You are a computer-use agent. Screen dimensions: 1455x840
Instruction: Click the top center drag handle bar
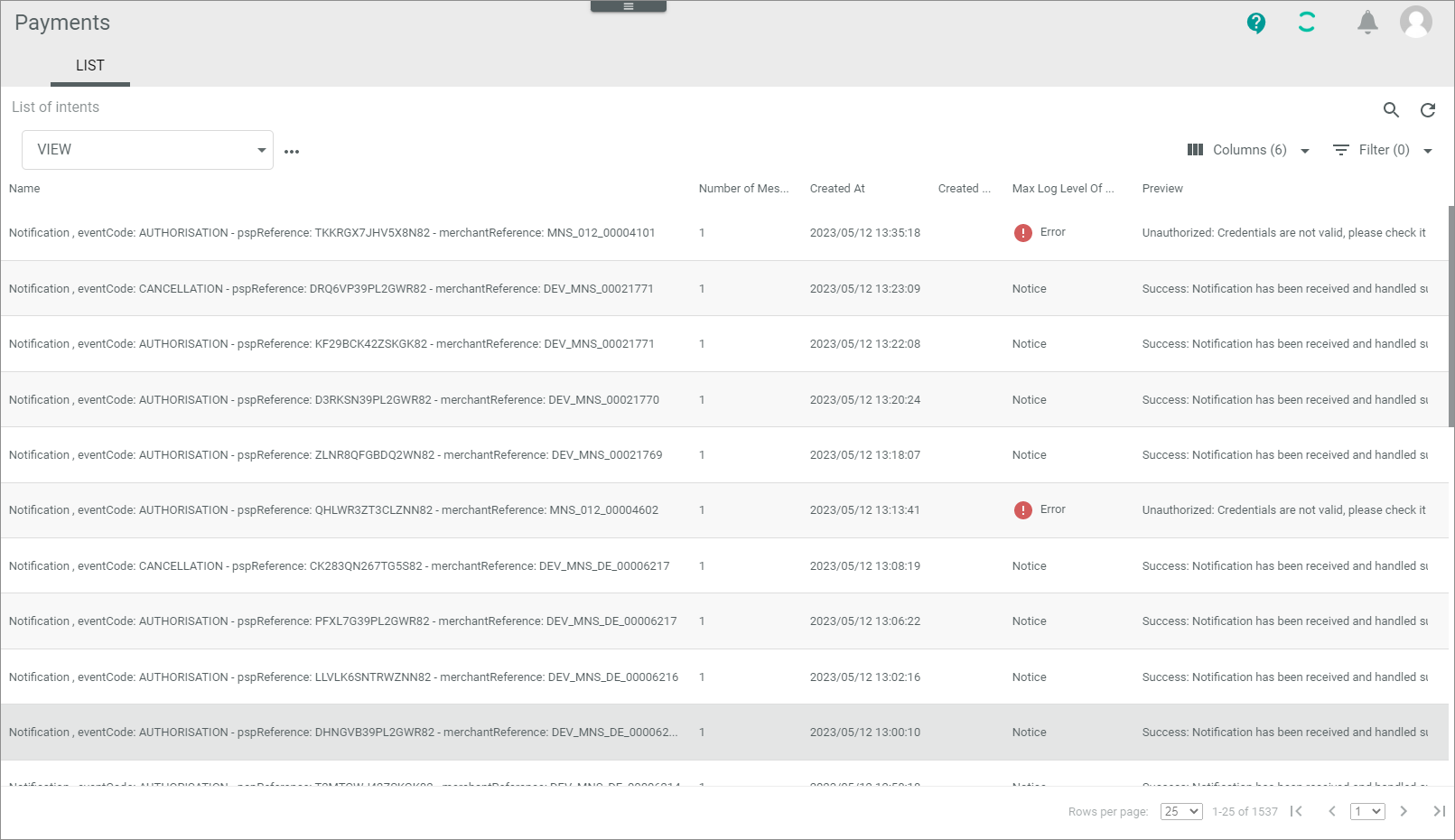click(629, 6)
